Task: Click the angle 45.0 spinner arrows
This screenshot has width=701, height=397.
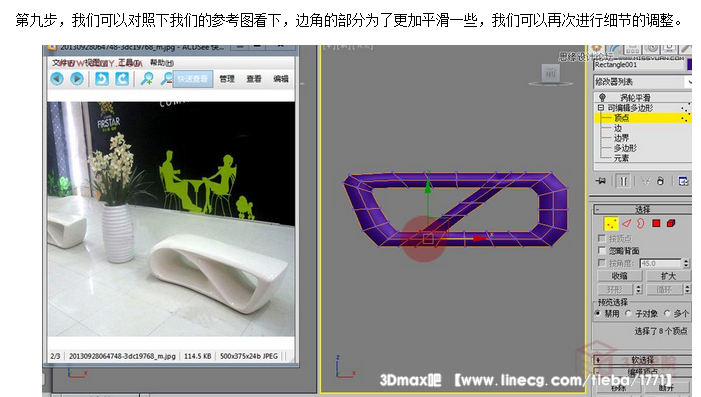Action: (x=686, y=263)
